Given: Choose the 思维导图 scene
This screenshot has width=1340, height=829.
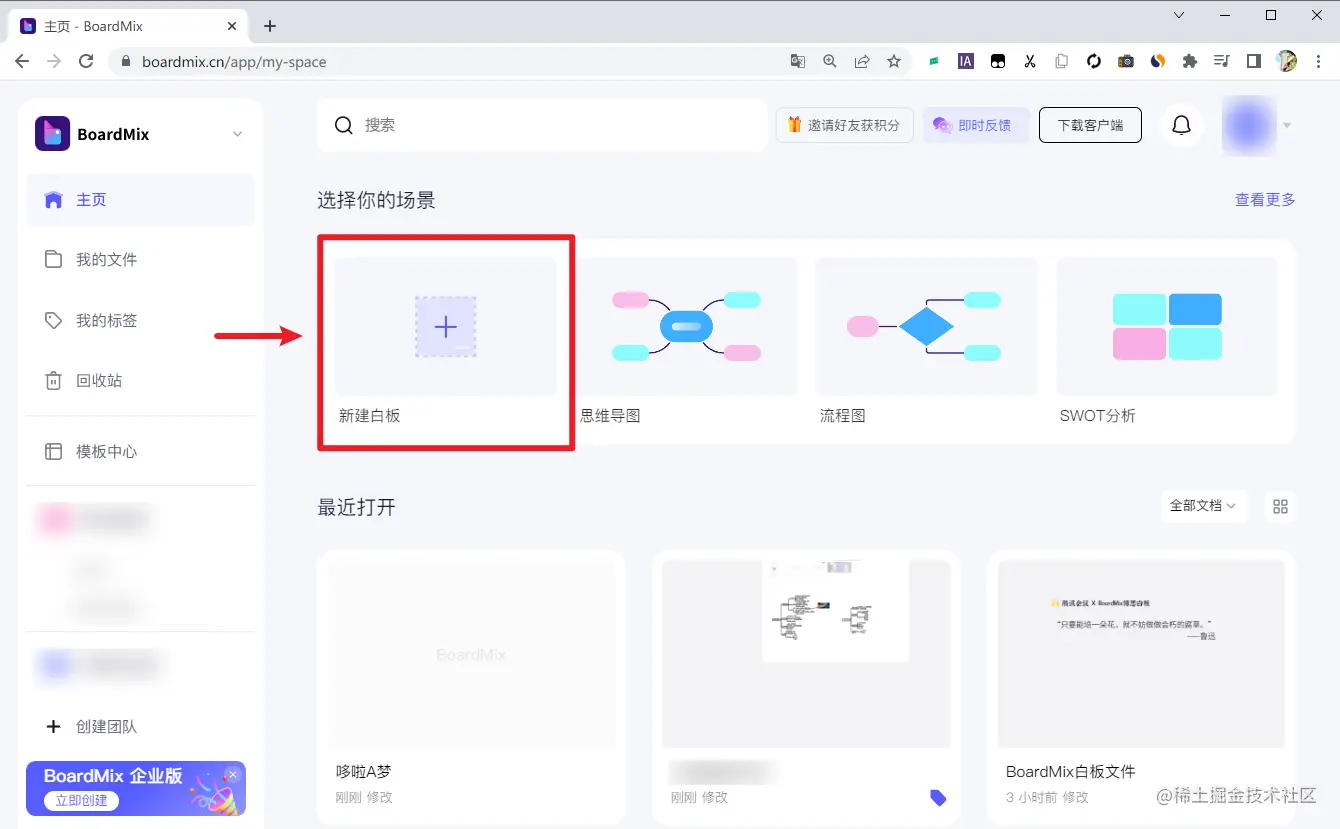Looking at the screenshot, I should click(686, 342).
